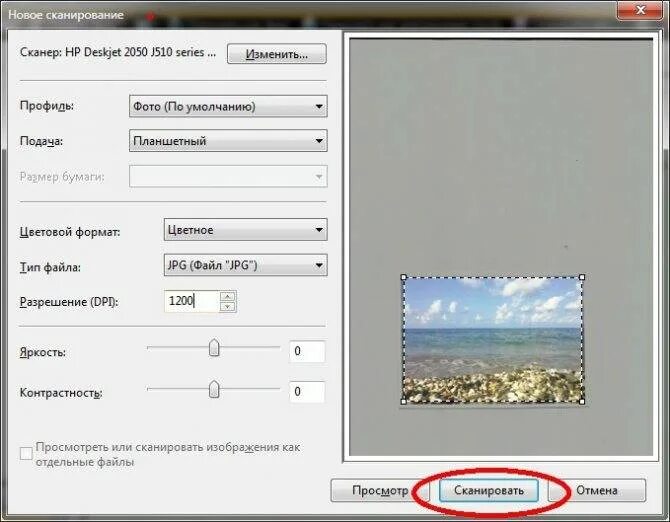This screenshot has height=522, width=670.
Task: Click the resolution DPI input field
Action: (x=191, y=301)
